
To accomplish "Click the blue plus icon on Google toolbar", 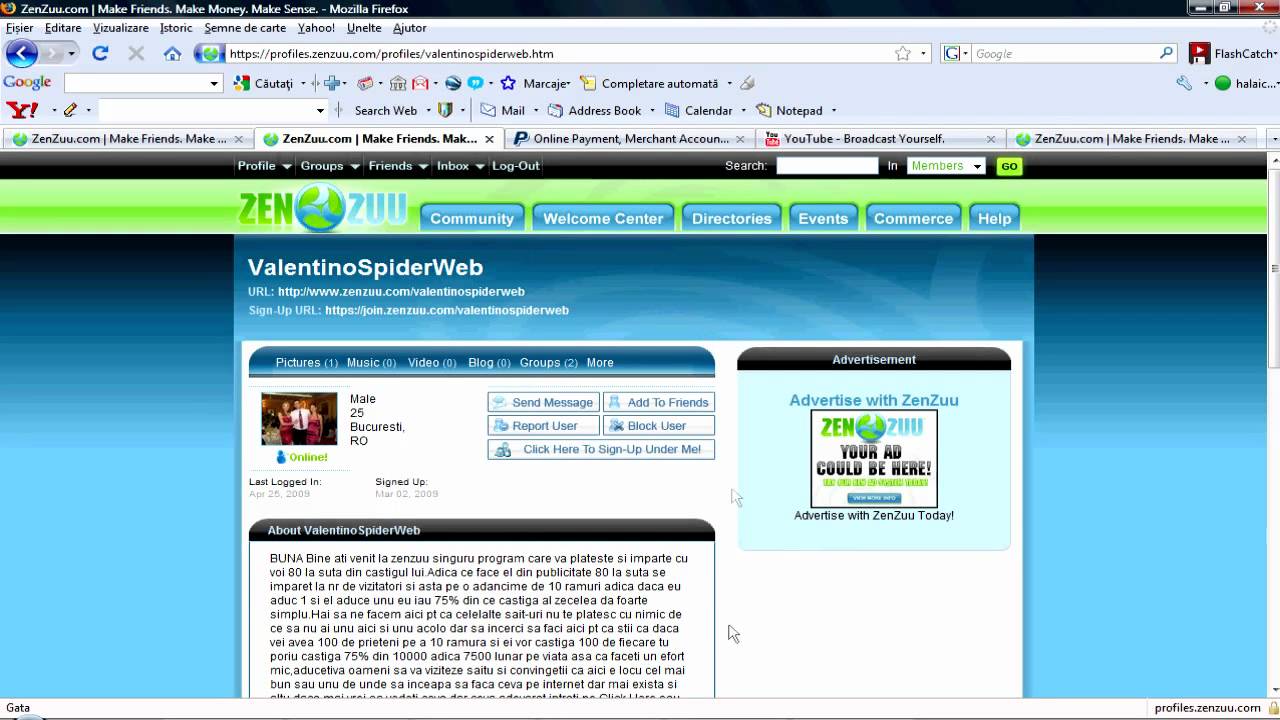I will coord(332,83).
